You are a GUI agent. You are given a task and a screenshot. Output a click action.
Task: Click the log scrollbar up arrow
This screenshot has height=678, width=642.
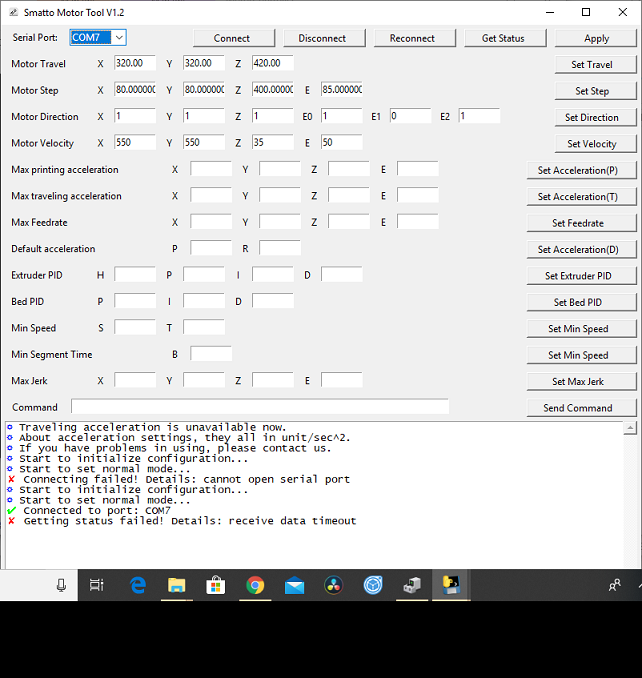pyautogui.click(x=630, y=428)
